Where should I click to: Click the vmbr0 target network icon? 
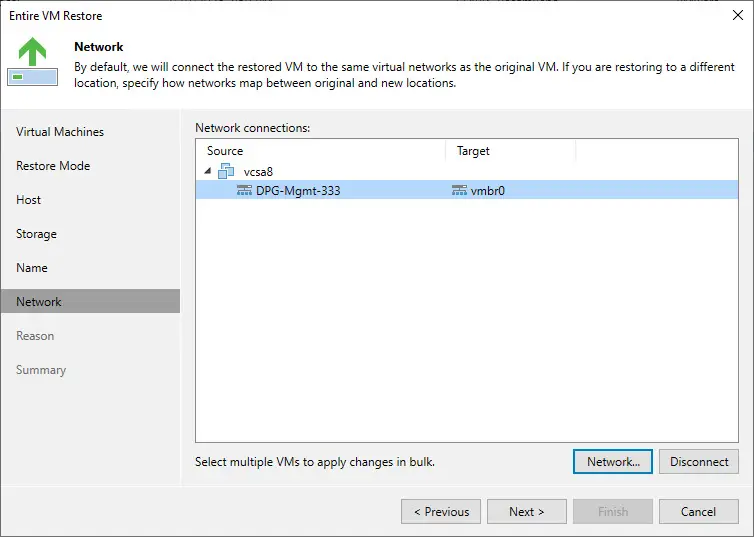(x=459, y=190)
